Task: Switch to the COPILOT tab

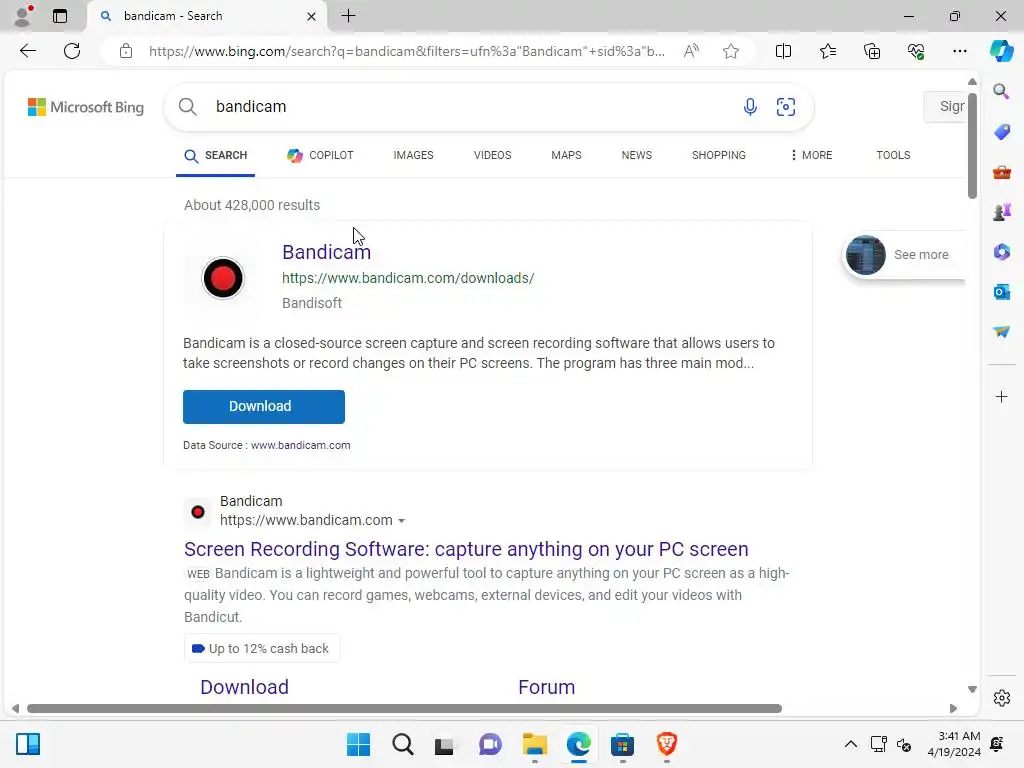Action: (320, 155)
